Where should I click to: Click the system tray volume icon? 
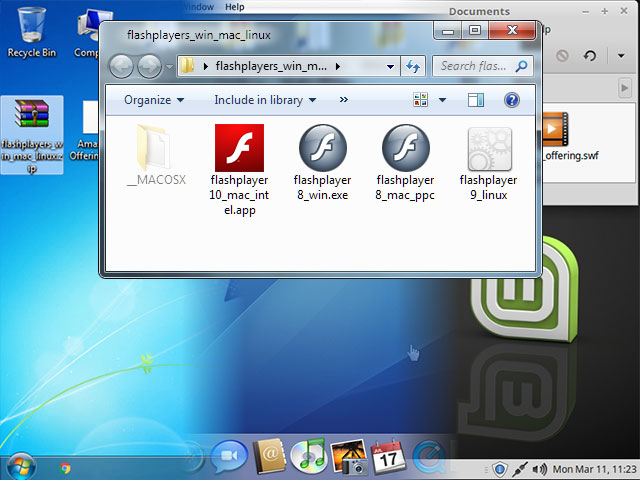[x=540, y=468]
